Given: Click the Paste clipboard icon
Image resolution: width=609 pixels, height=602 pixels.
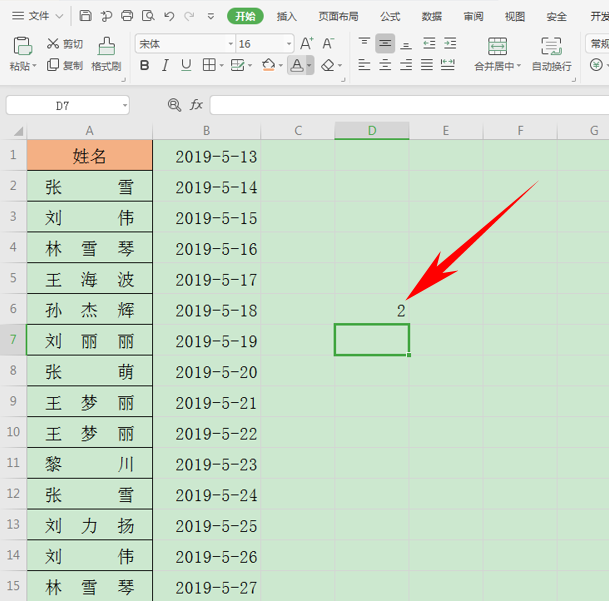Looking at the screenshot, I should (23, 46).
